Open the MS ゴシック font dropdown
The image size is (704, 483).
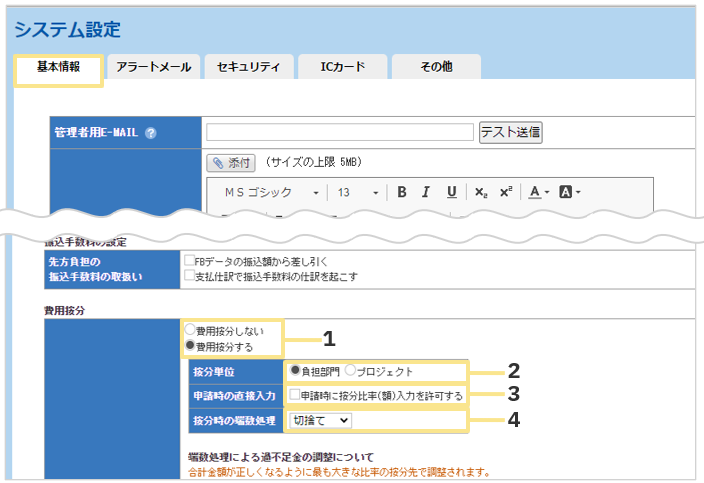(270, 192)
